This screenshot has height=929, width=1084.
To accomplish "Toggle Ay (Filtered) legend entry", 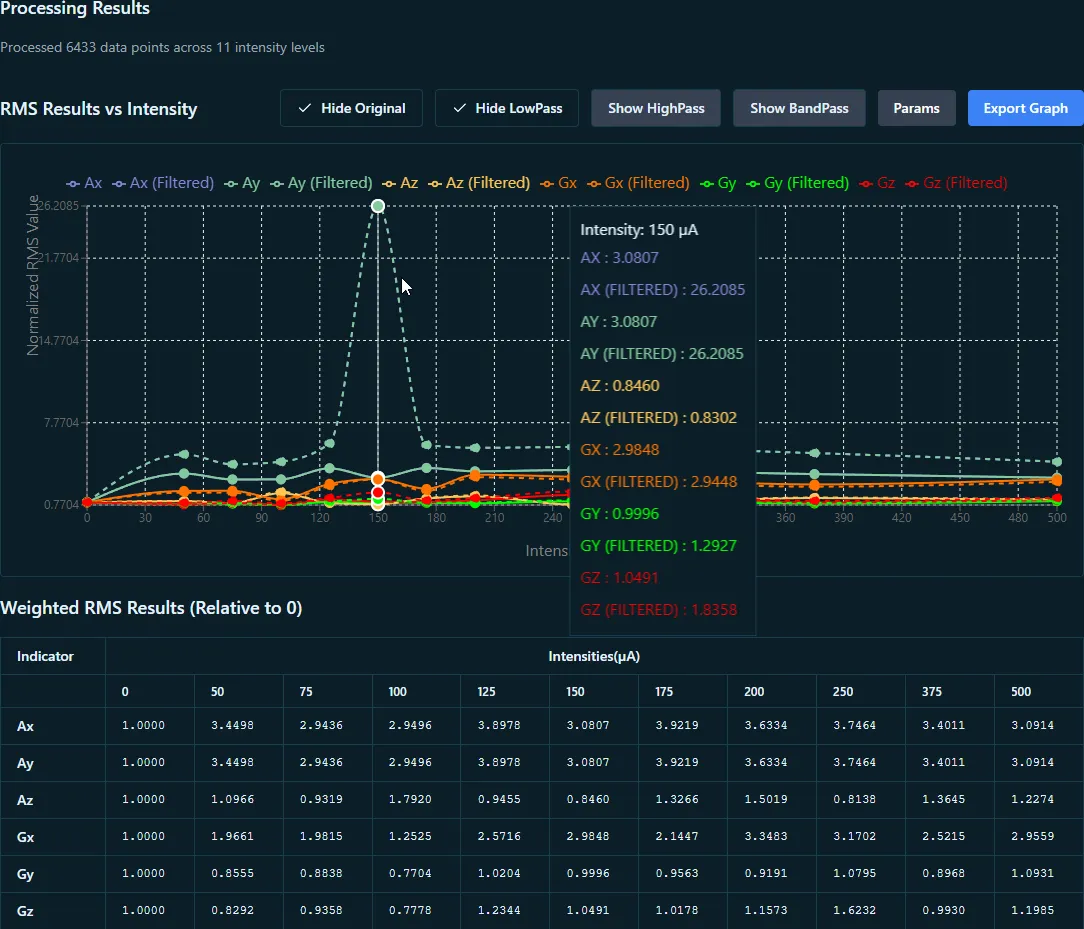I will click(321, 183).
